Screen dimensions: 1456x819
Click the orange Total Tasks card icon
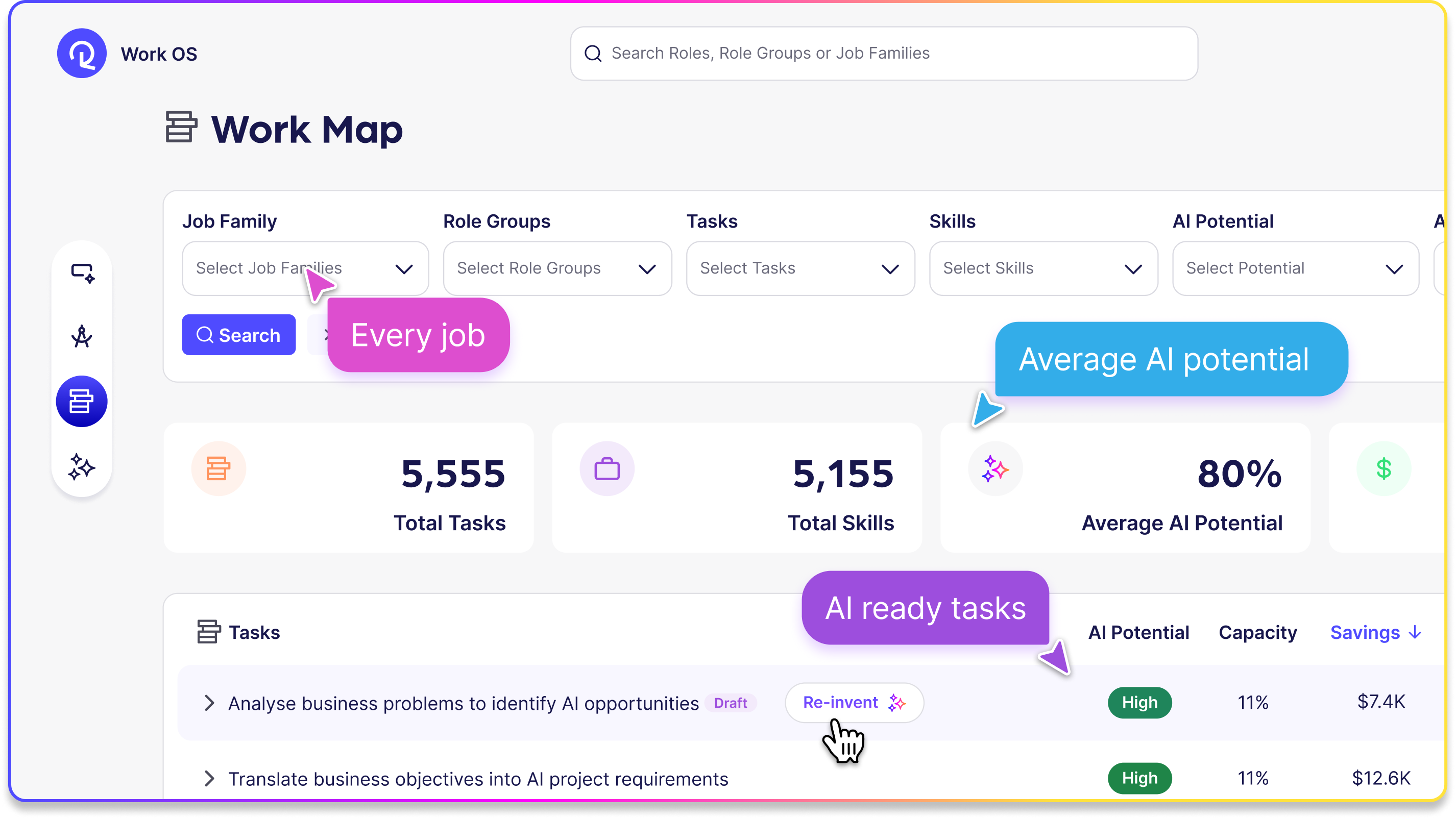219,469
